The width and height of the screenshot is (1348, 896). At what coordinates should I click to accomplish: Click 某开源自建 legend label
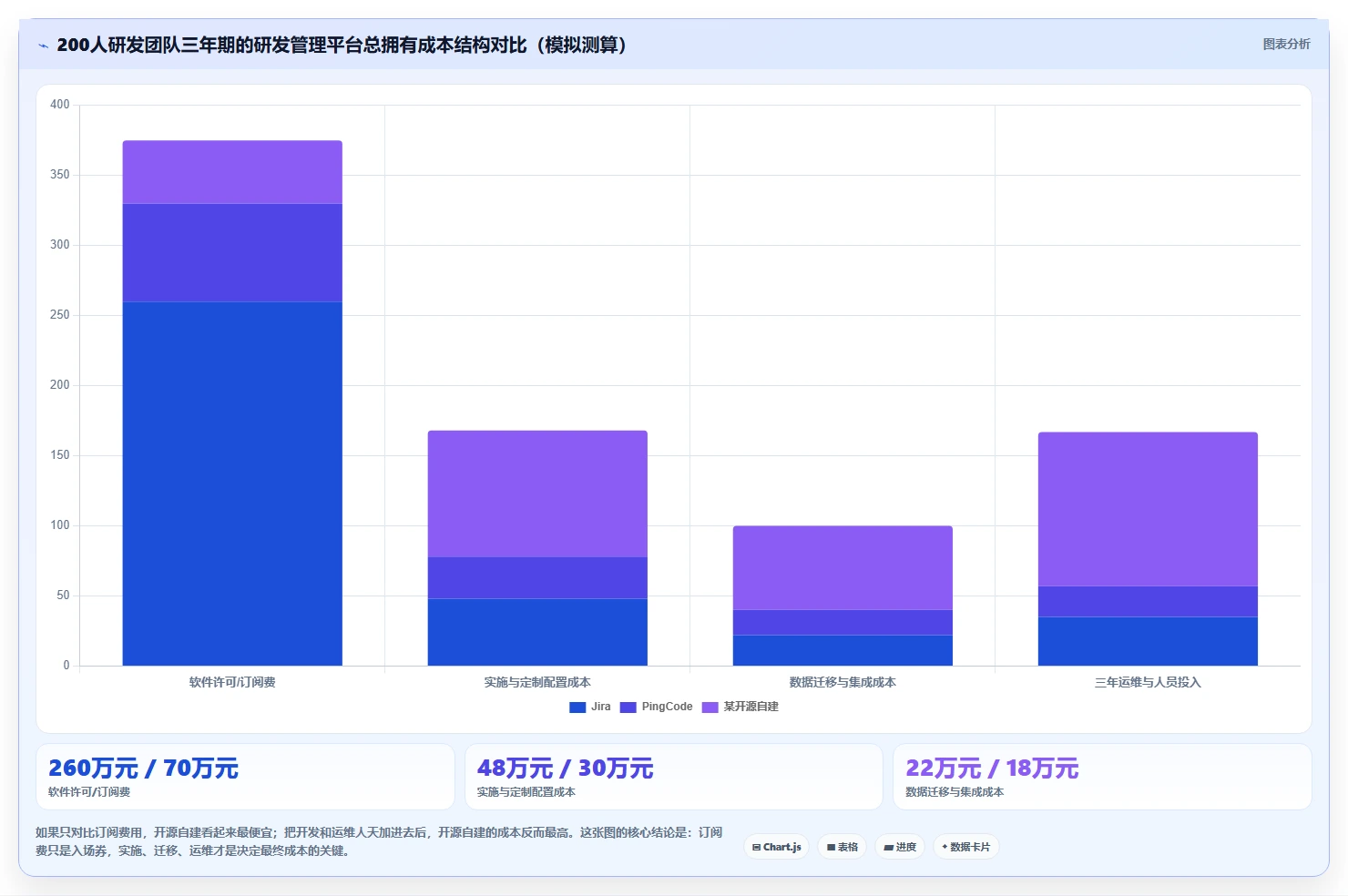(x=751, y=707)
